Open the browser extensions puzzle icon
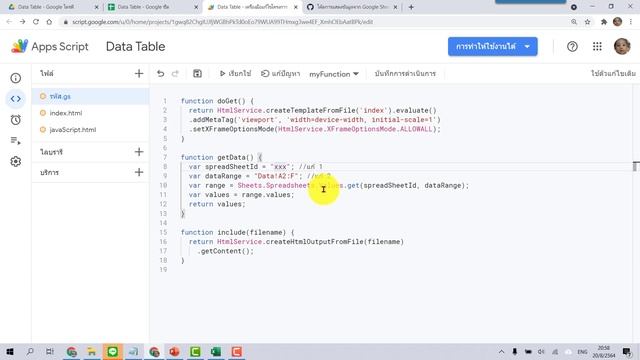Viewport: 640px width, 360px height. pyautogui.click(x=604, y=22)
